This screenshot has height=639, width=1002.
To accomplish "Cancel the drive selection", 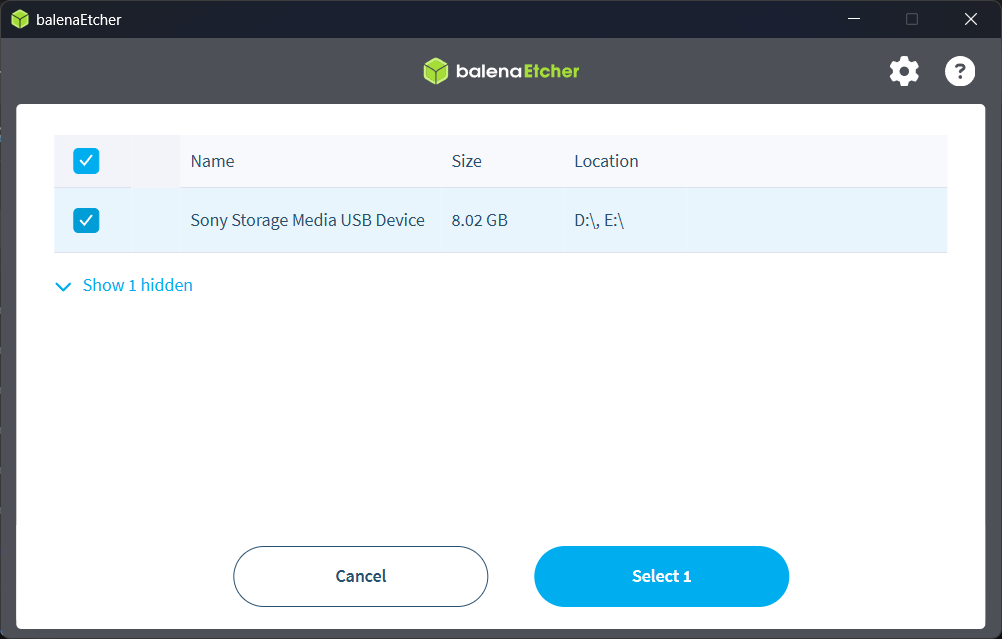I will coord(360,576).
